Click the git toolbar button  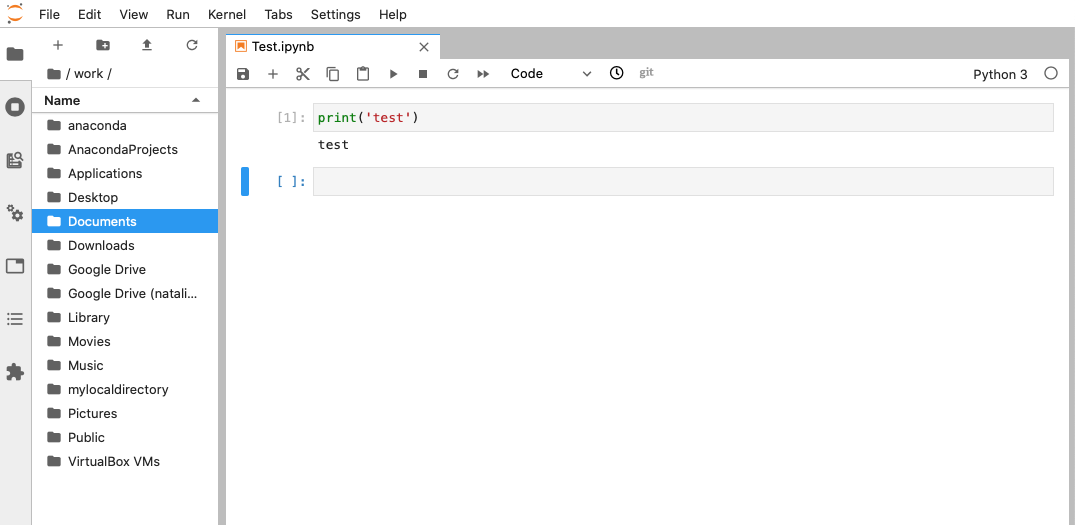(x=646, y=73)
